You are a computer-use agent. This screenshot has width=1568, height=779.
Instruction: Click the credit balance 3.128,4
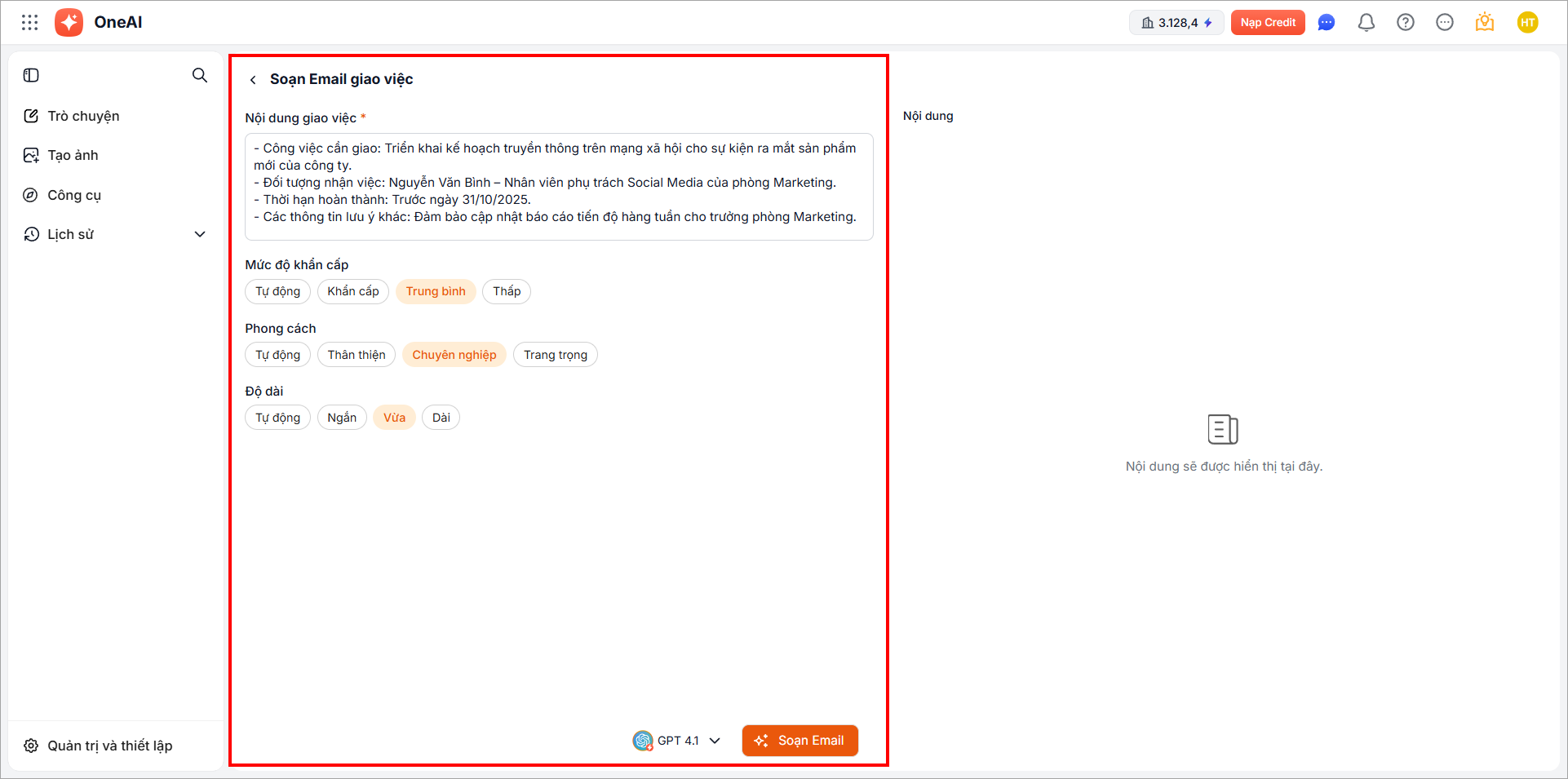click(1176, 23)
